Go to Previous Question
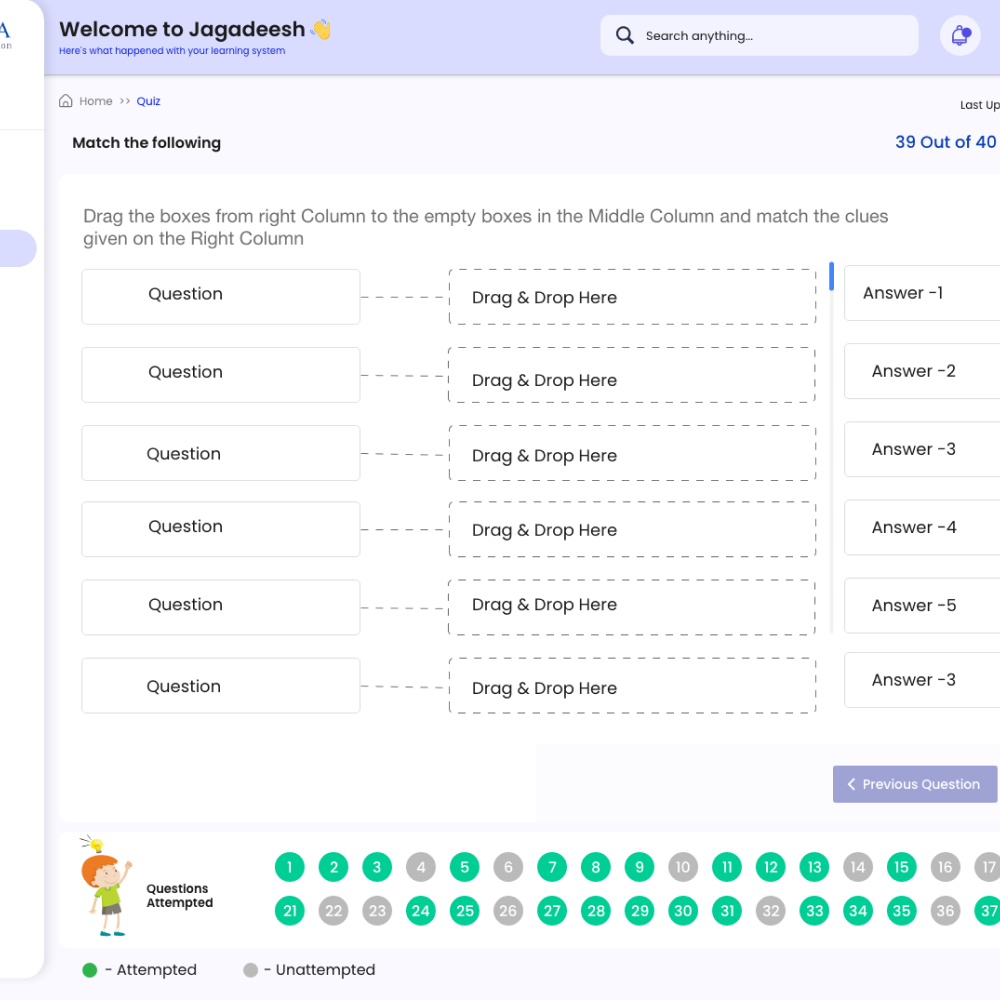The image size is (1000, 1000). [915, 784]
